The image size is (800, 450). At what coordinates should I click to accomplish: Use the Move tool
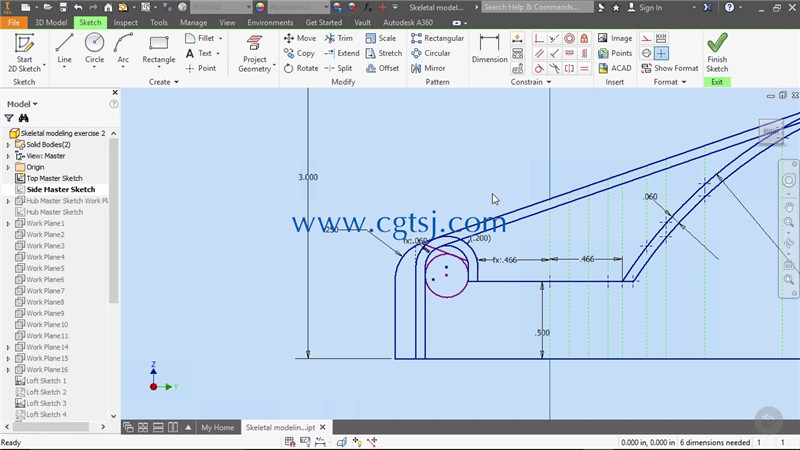pyautogui.click(x=300, y=38)
